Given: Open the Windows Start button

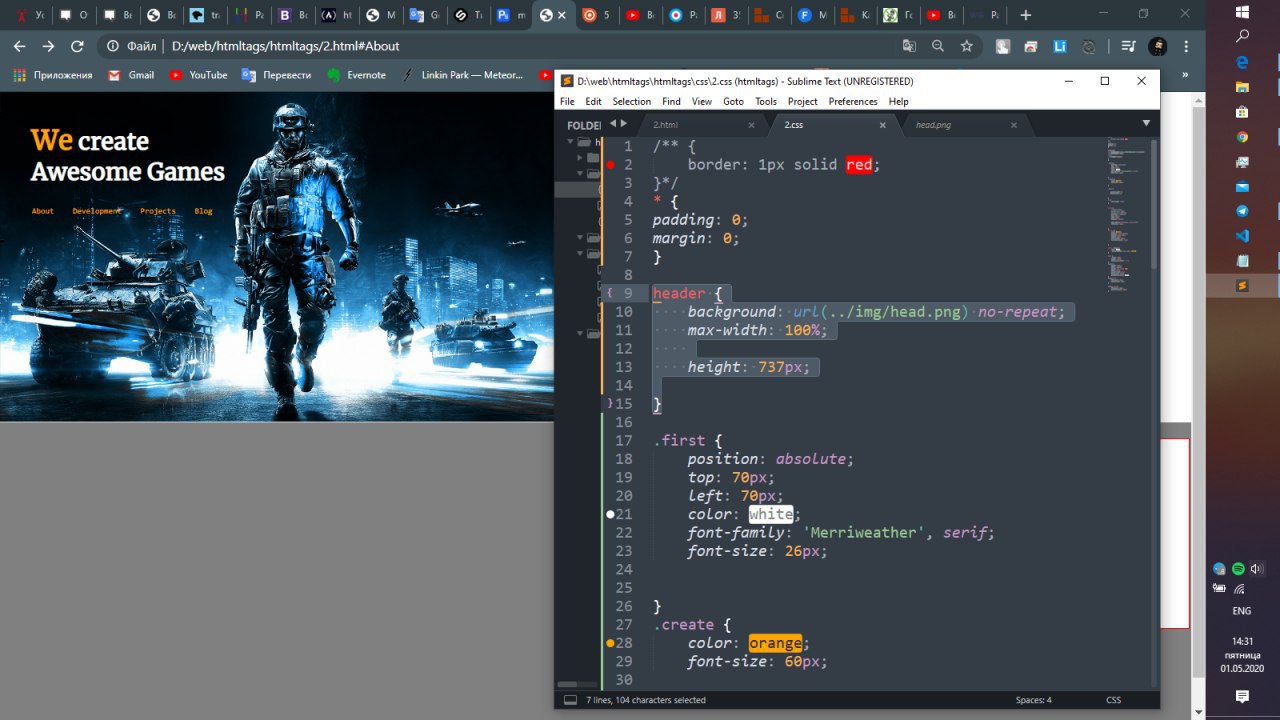Looking at the screenshot, I should 1243,11.
